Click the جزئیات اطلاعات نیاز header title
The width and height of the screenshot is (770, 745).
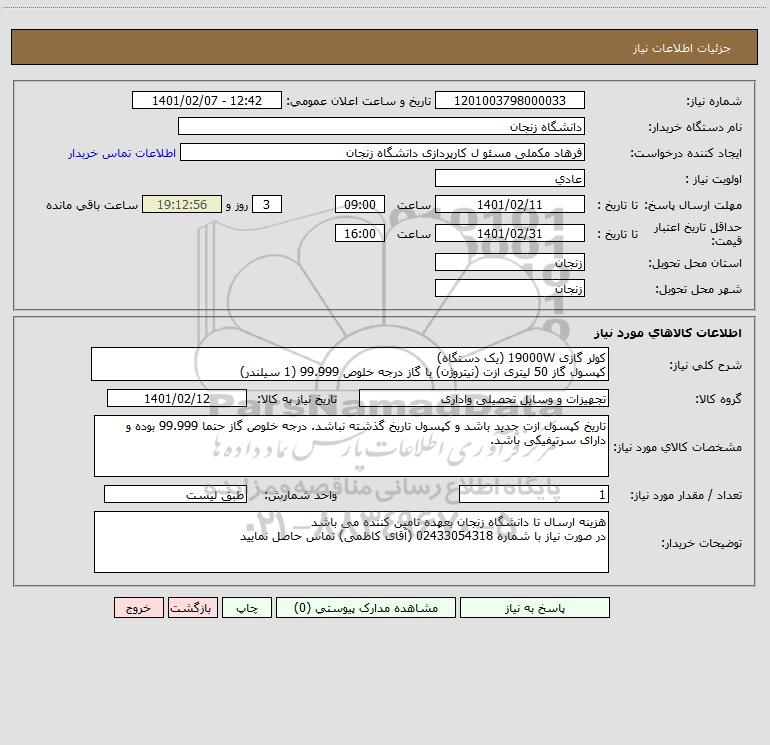tap(682, 48)
